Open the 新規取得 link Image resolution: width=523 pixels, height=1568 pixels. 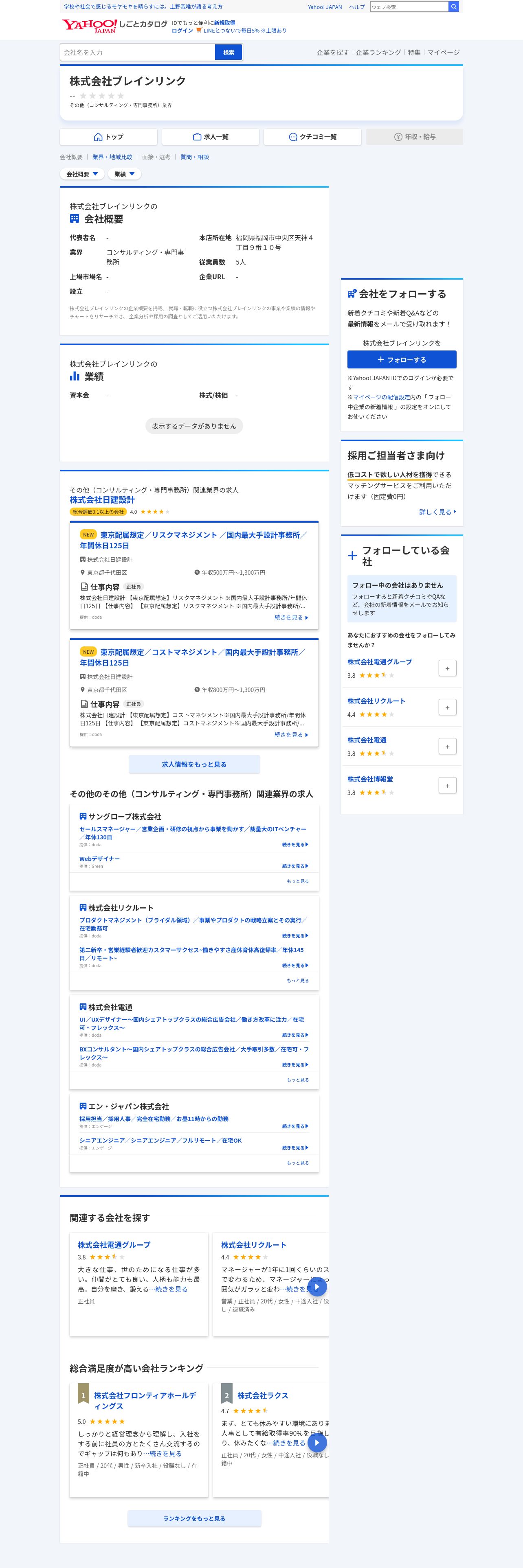click(x=225, y=22)
